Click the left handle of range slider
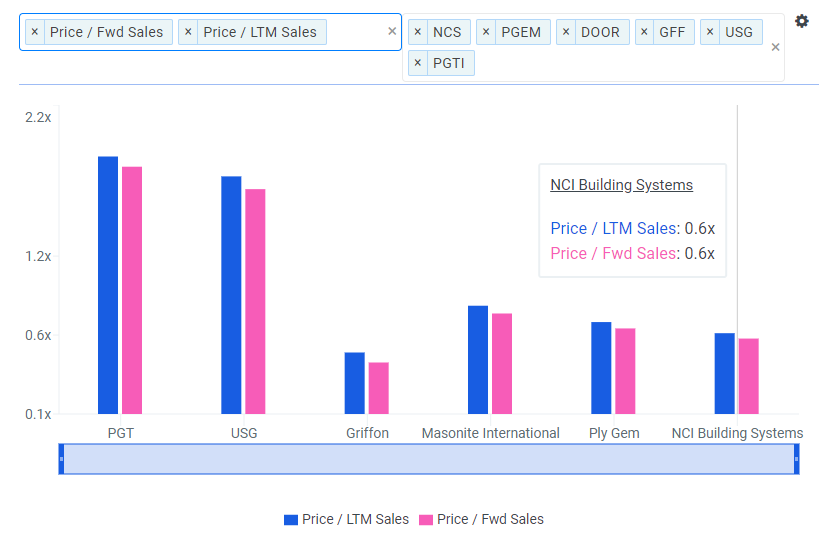The image size is (834, 541). (61, 459)
